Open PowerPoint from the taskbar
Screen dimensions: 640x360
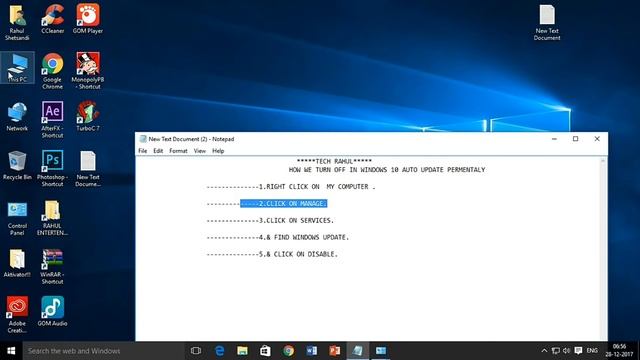tap(335, 351)
